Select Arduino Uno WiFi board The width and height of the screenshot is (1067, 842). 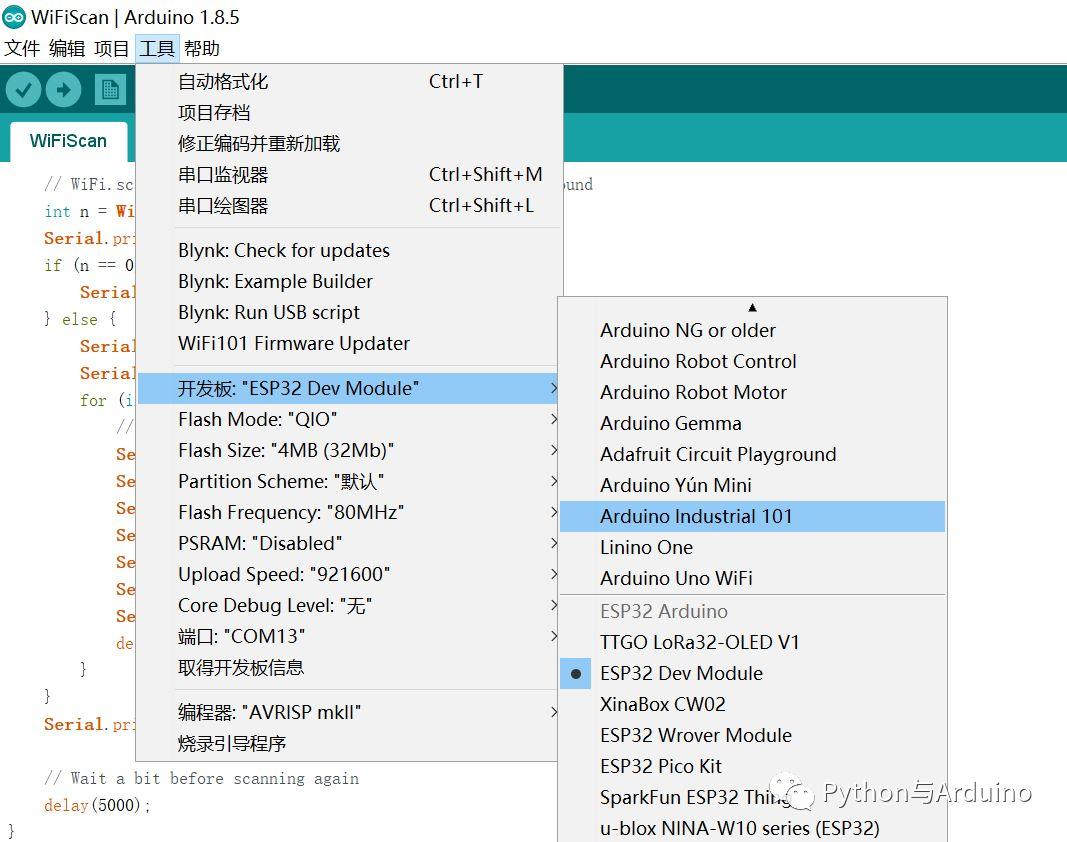pyautogui.click(x=752, y=579)
